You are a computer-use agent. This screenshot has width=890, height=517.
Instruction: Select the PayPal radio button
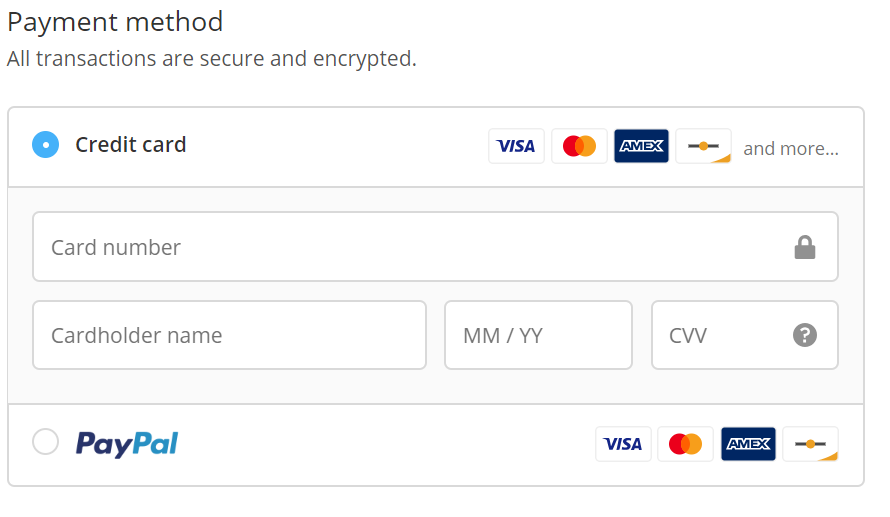pos(45,442)
